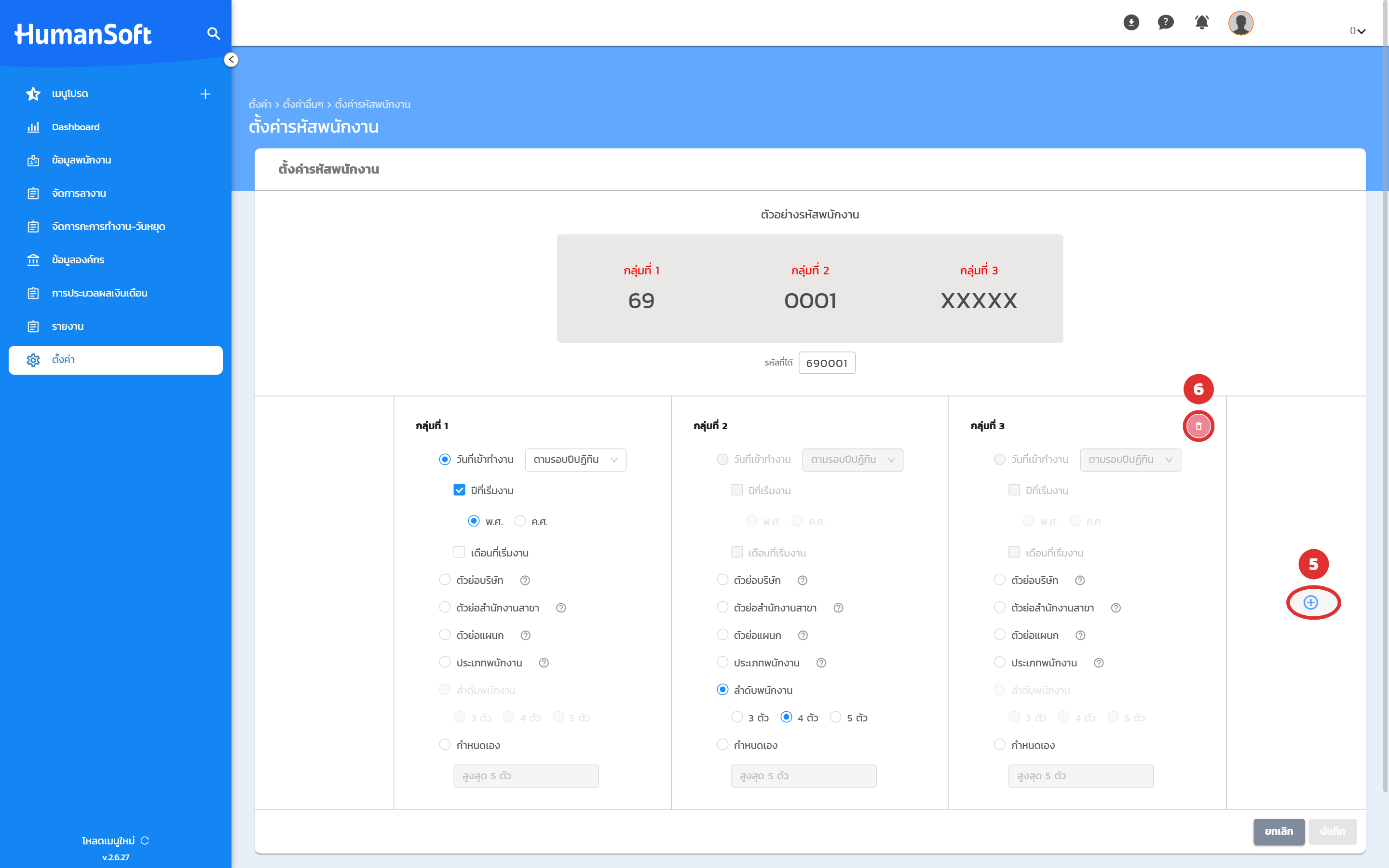Viewport: 1389px width, 868px height.
Task: Go to ตั้งค่าอื่นๆ breadcrumb link
Action: pyautogui.click(x=303, y=105)
